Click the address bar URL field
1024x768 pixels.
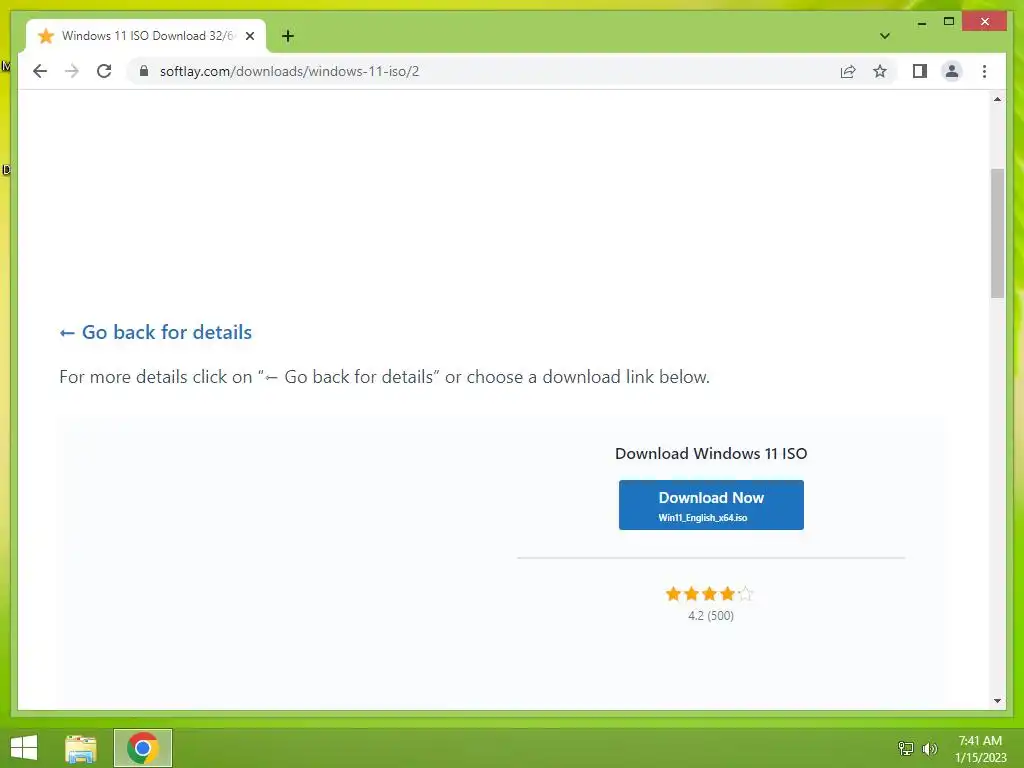click(483, 71)
